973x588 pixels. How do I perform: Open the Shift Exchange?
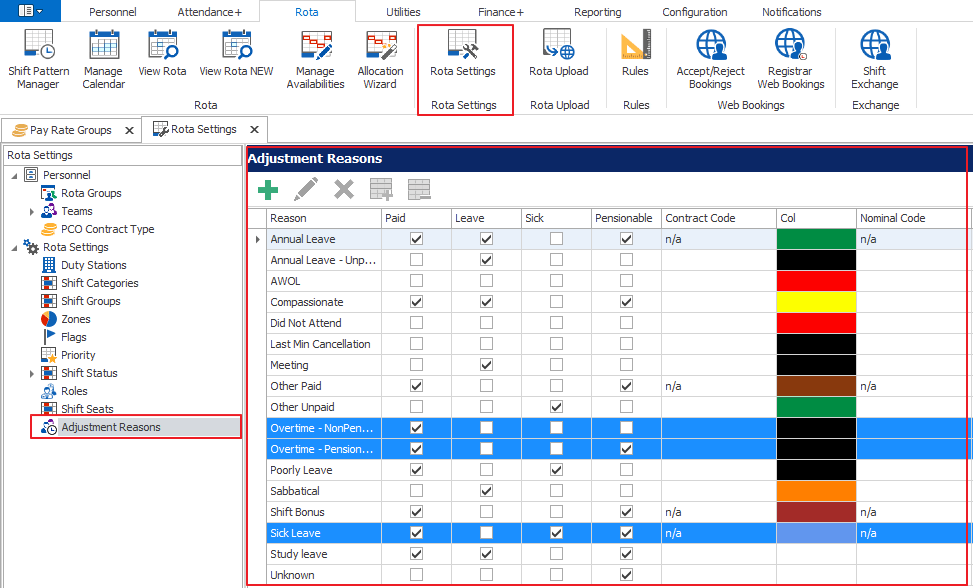[x=874, y=59]
